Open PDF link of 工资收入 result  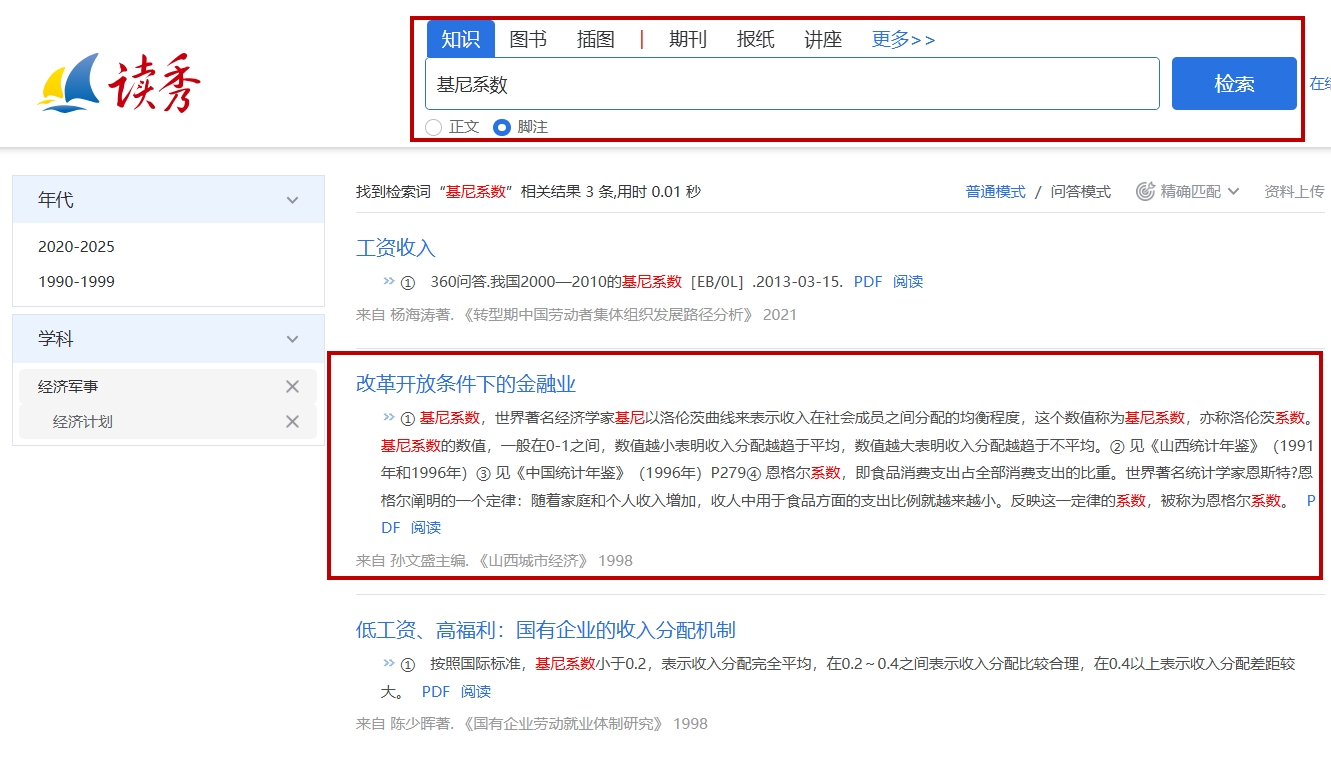click(867, 282)
